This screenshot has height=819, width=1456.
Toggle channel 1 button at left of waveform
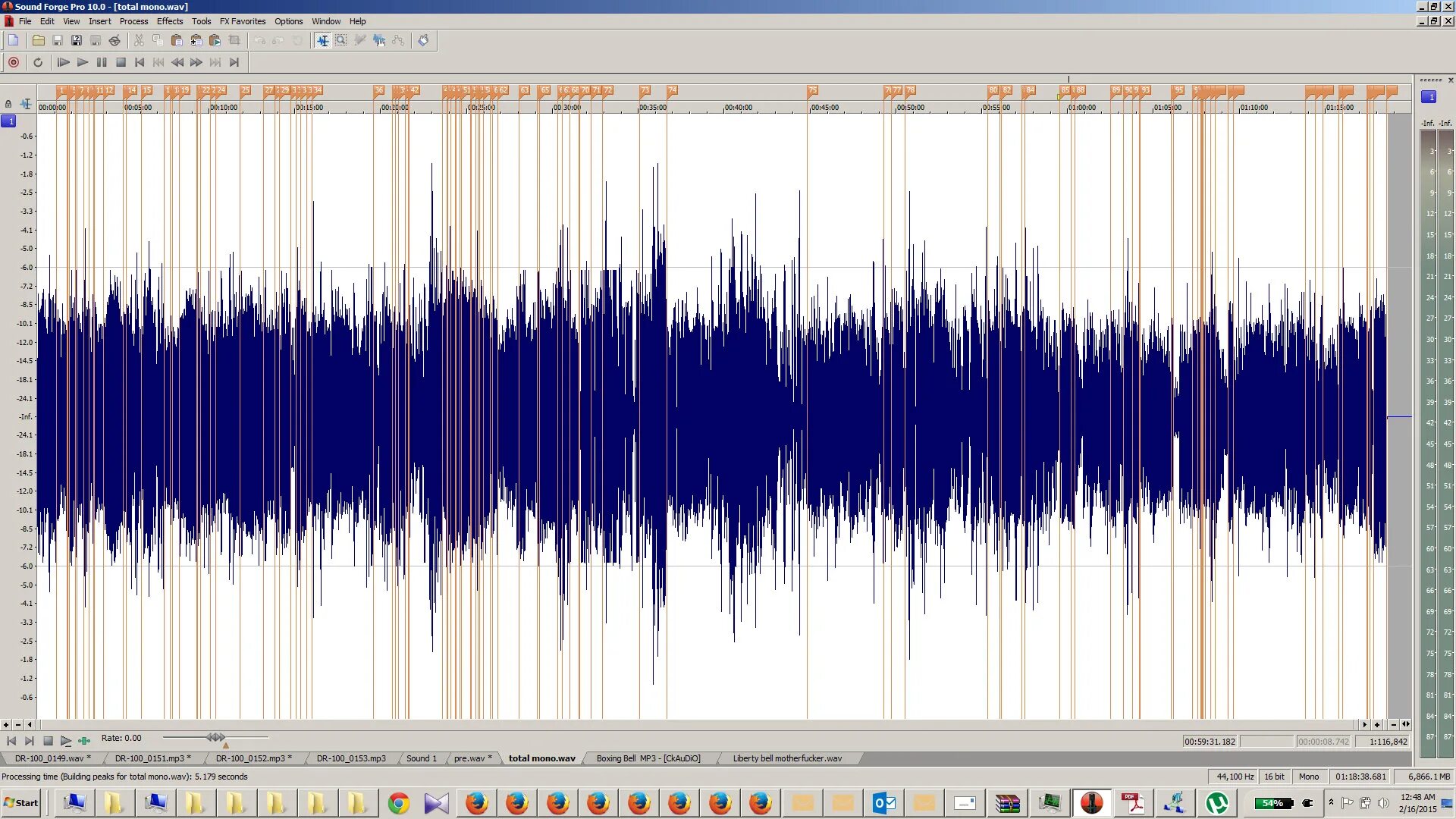tap(9, 121)
